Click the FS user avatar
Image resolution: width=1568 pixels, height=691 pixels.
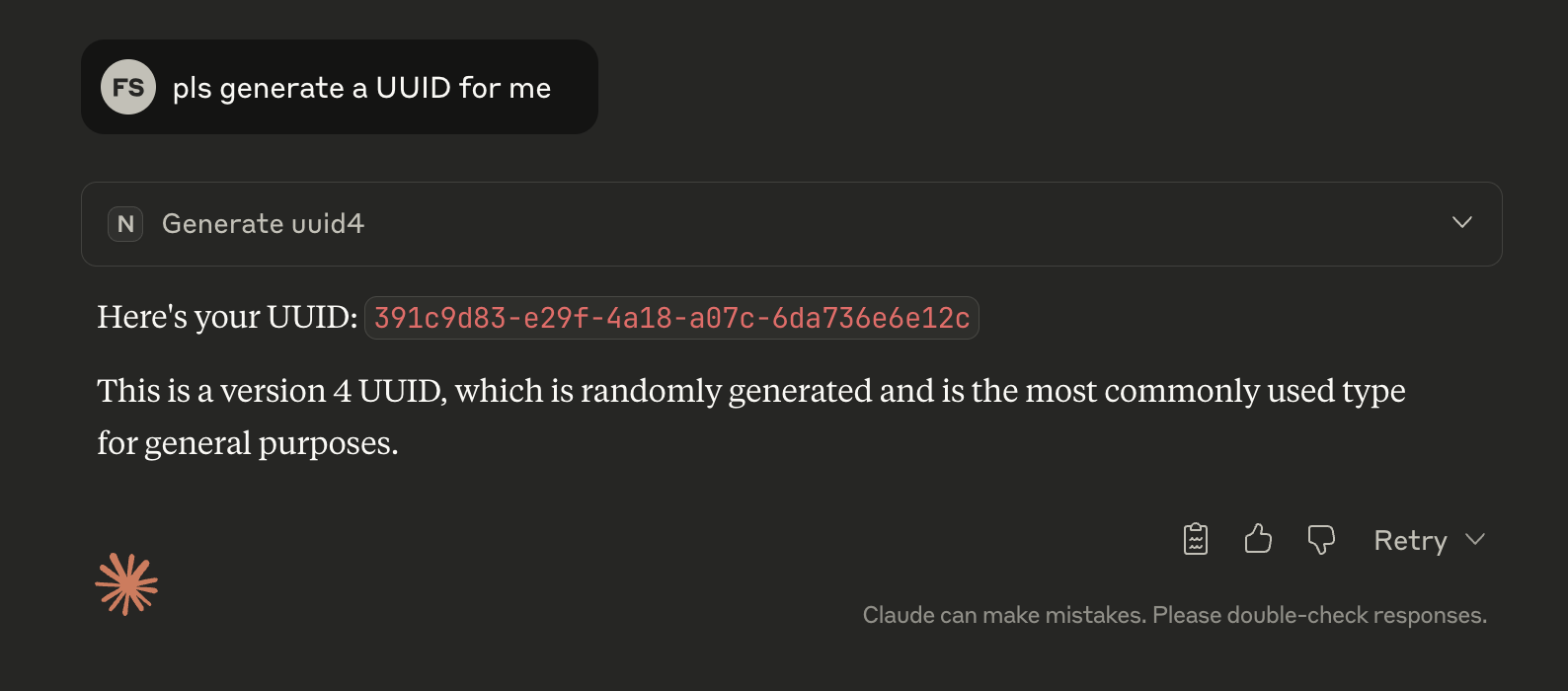(x=127, y=87)
